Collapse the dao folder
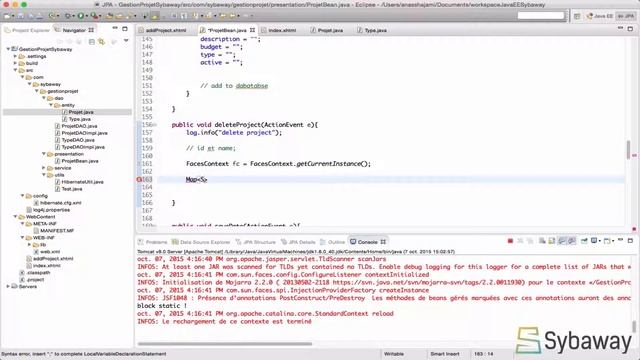The height and width of the screenshot is (360, 640). (44, 98)
